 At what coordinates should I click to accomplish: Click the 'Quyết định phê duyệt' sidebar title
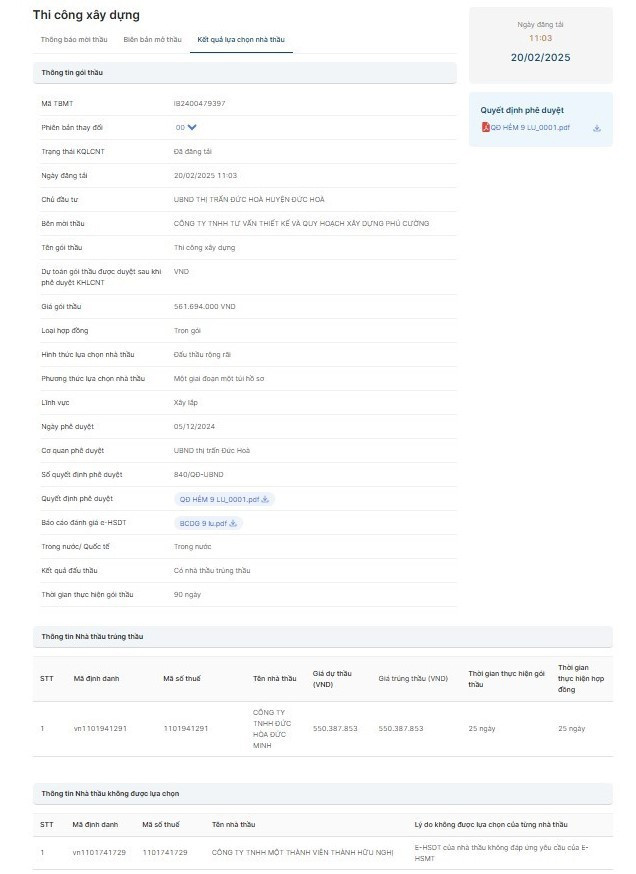coord(521,110)
